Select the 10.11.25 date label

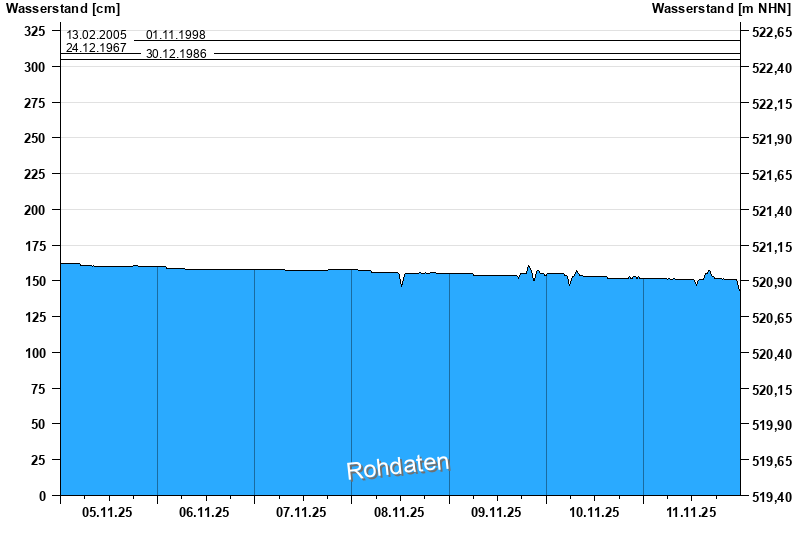pos(594,512)
